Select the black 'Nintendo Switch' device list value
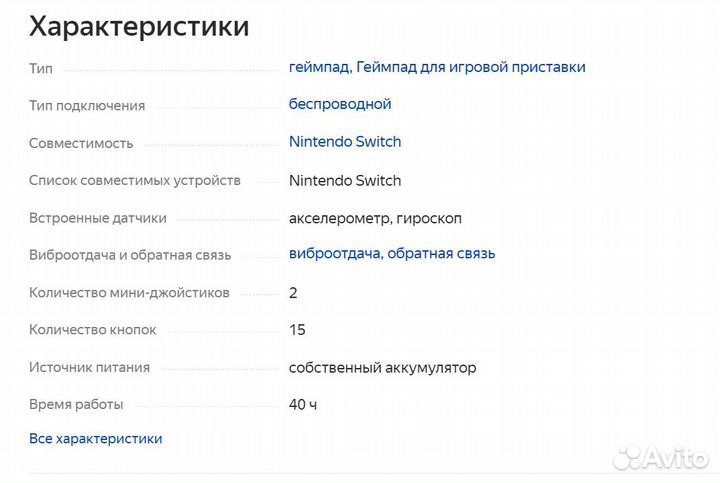 tap(345, 180)
